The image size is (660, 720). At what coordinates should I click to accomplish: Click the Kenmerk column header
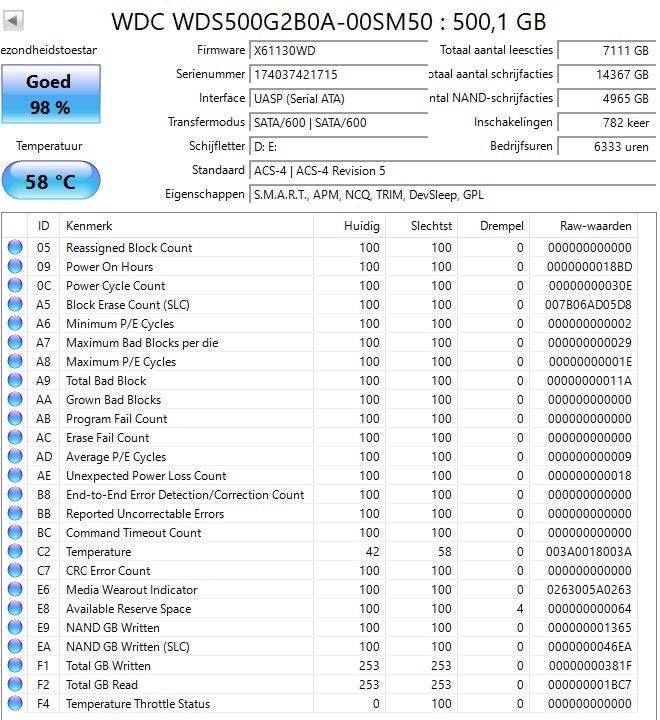(186, 226)
